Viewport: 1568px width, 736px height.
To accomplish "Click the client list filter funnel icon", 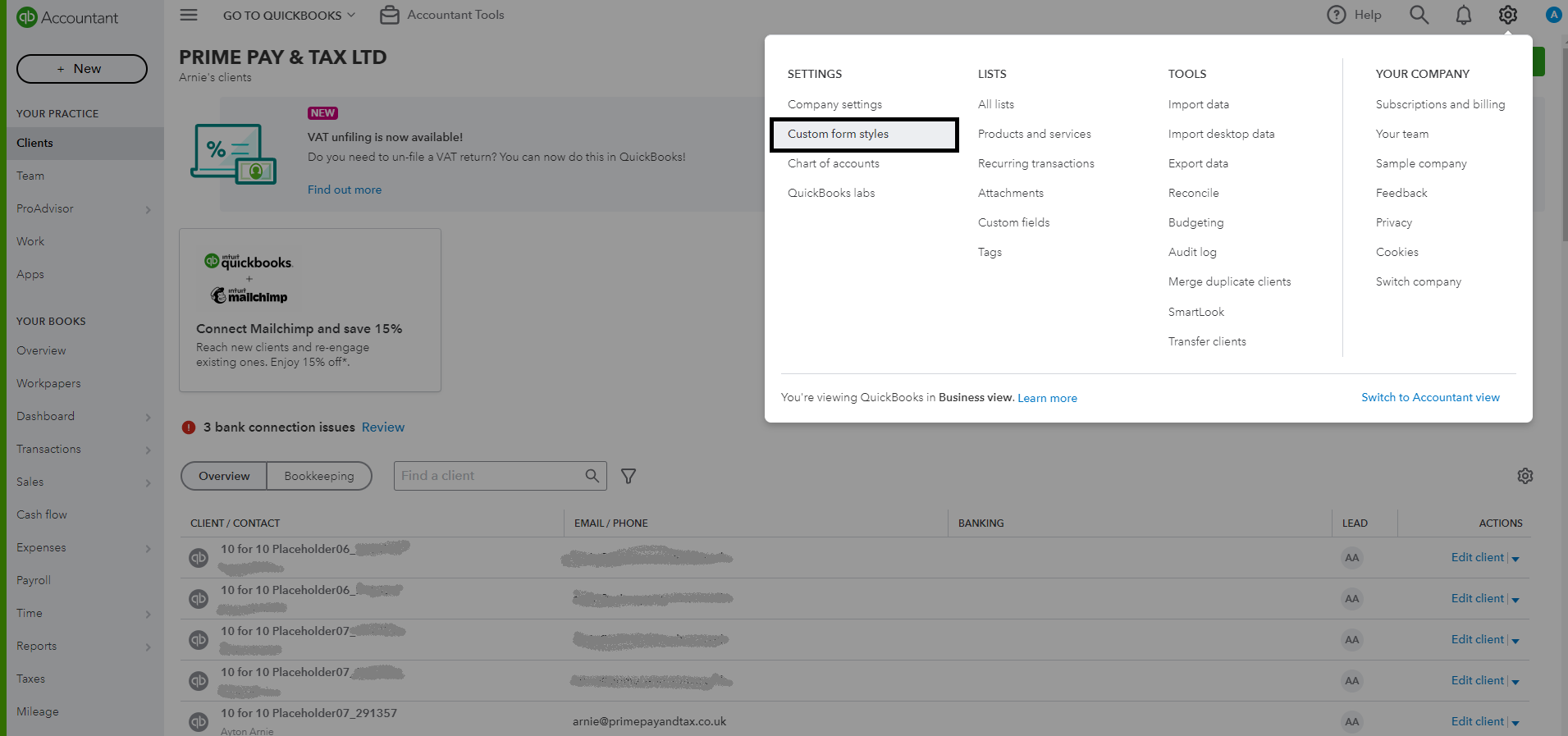I will [x=629, y=476].
